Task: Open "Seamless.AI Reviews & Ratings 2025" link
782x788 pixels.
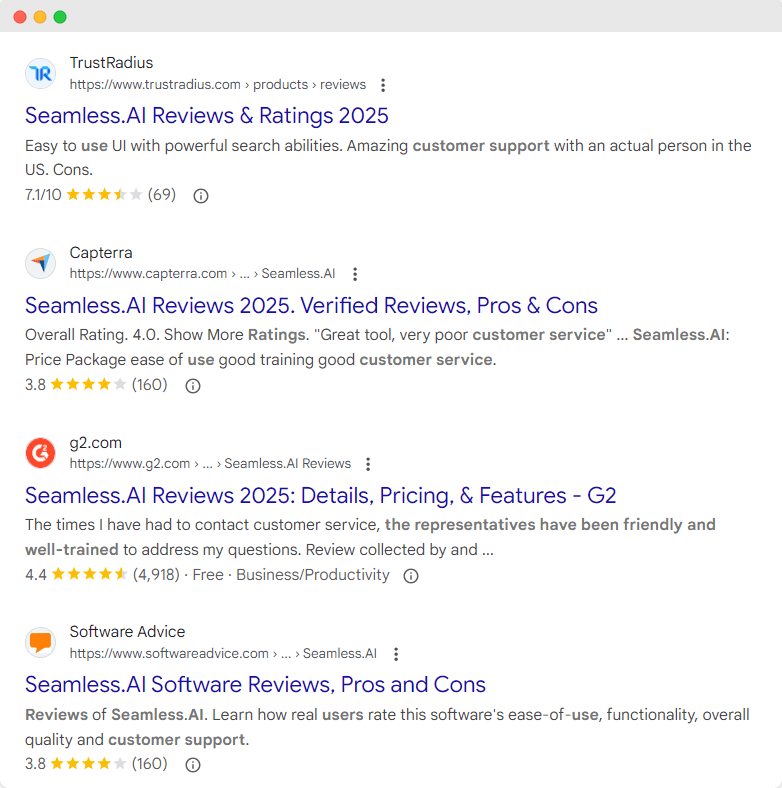Action: [207, 115]
